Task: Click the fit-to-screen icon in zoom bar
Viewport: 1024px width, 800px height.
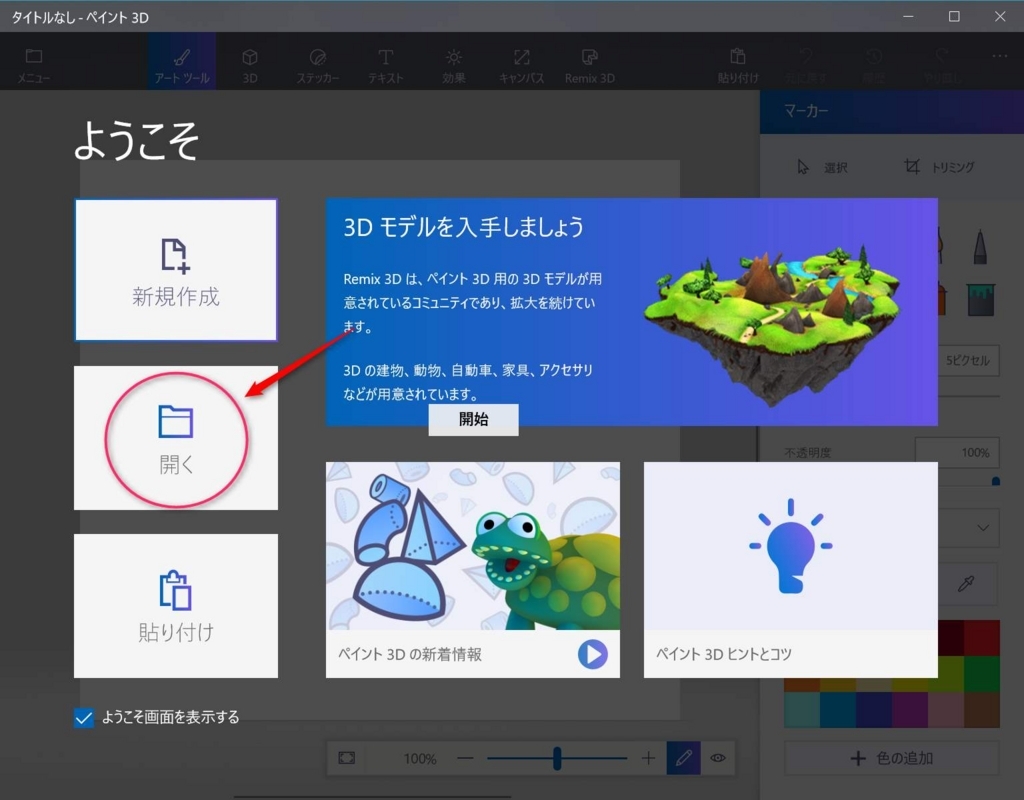Action: click(x=347, y=758)
